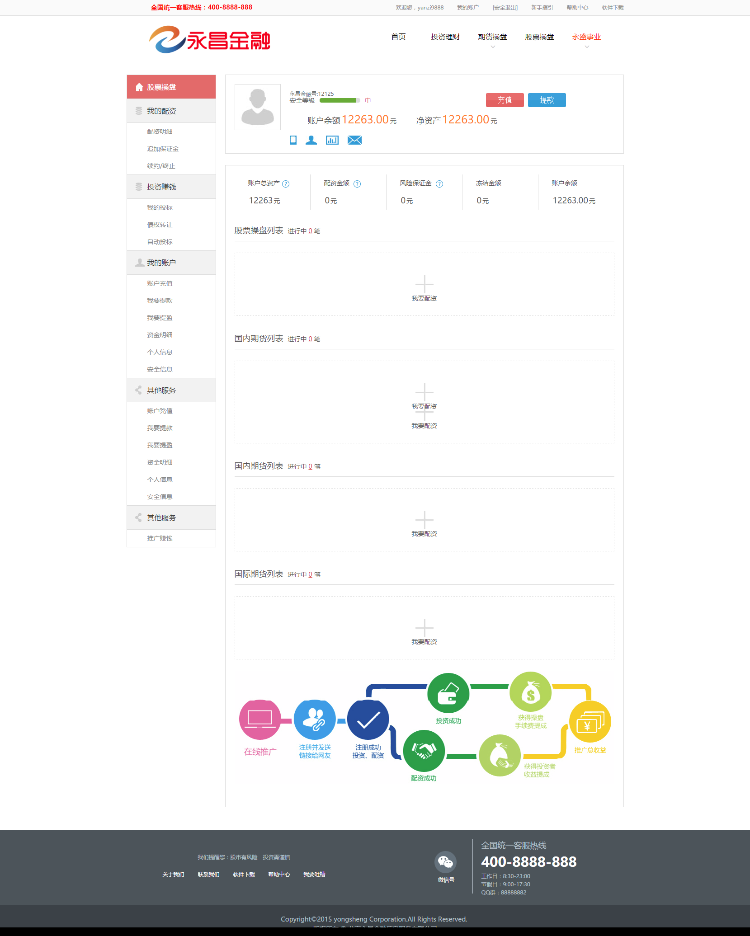Click 安全退出 in the top bar
The image size is (750, 936).
[x=505, y=8]
